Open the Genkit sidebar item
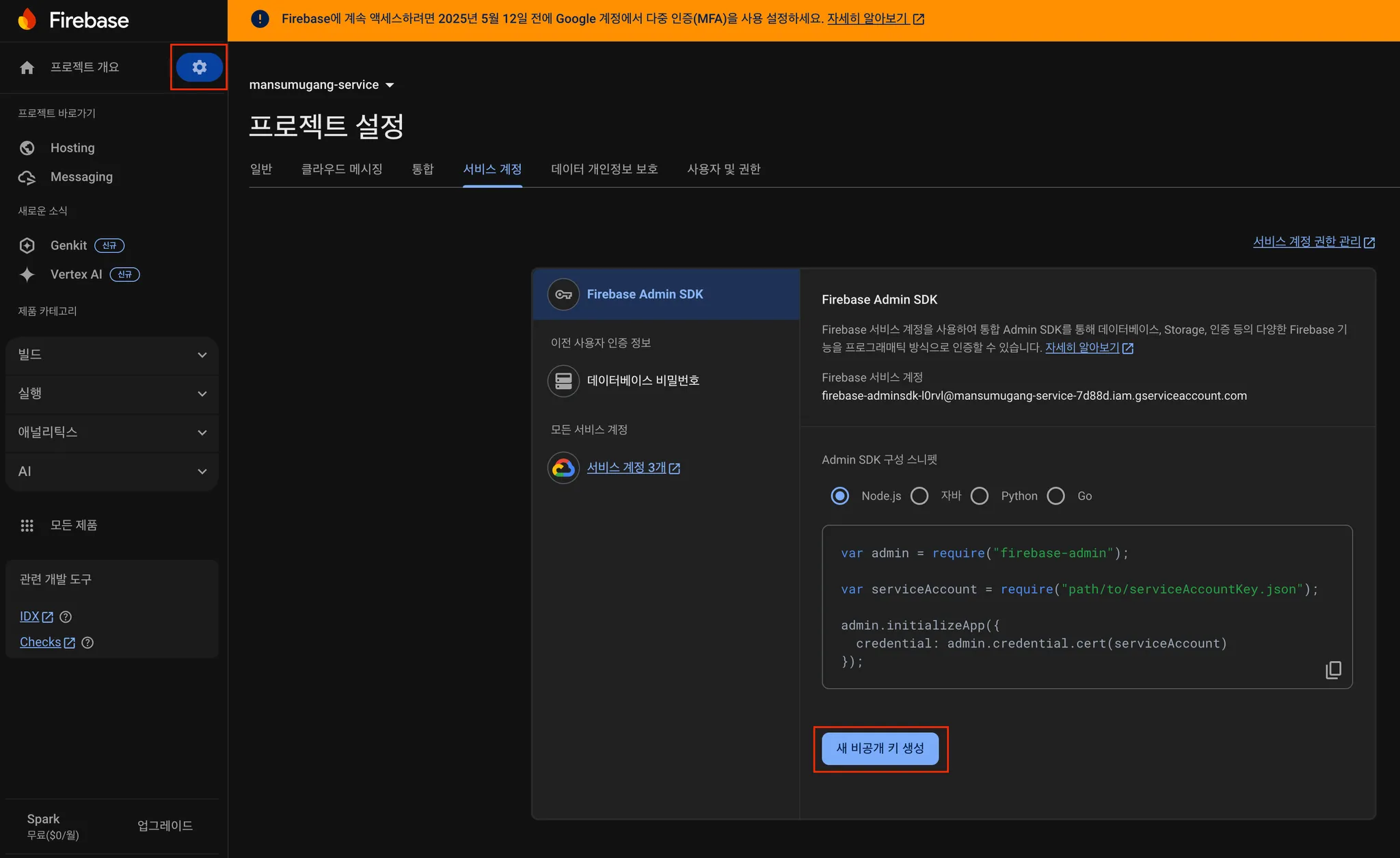Screen dimensions: 1400x858 (68, 245)
